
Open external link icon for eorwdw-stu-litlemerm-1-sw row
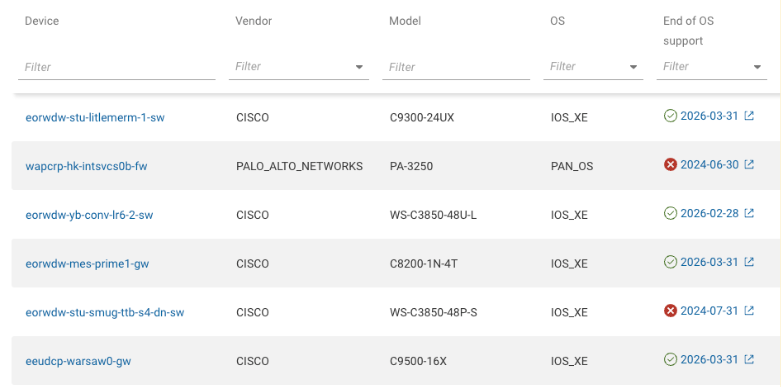[x=749, y=116]
